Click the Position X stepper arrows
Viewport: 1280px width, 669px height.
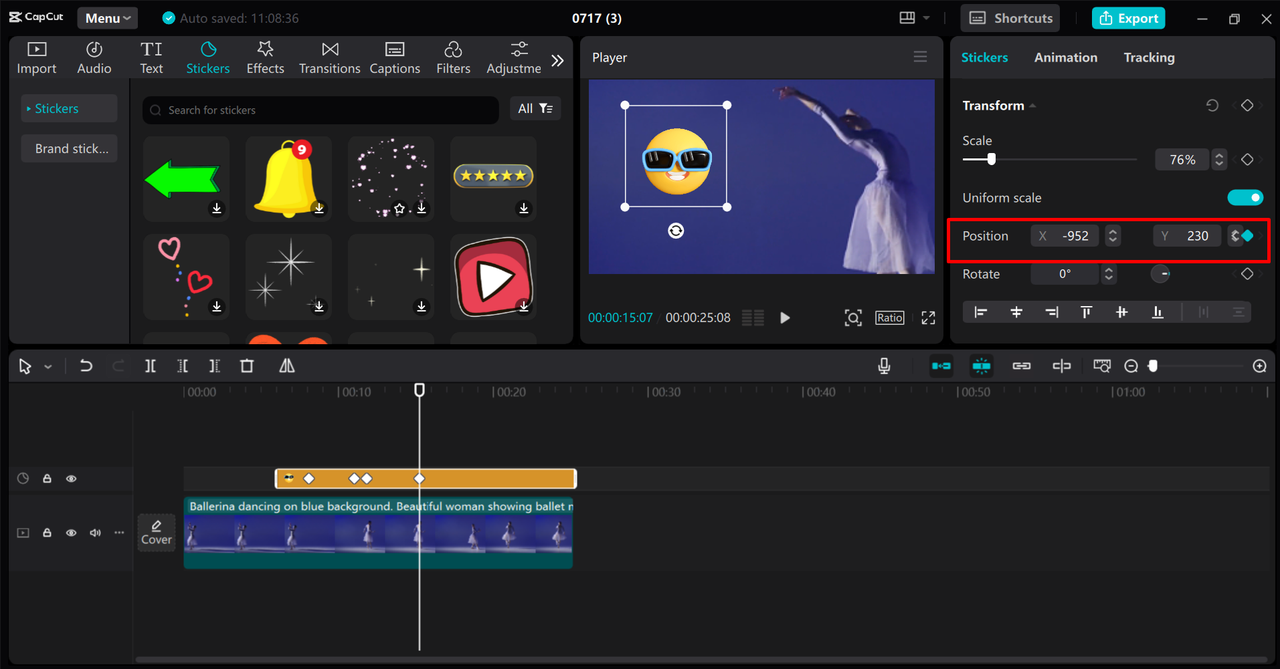(1113, 236)
